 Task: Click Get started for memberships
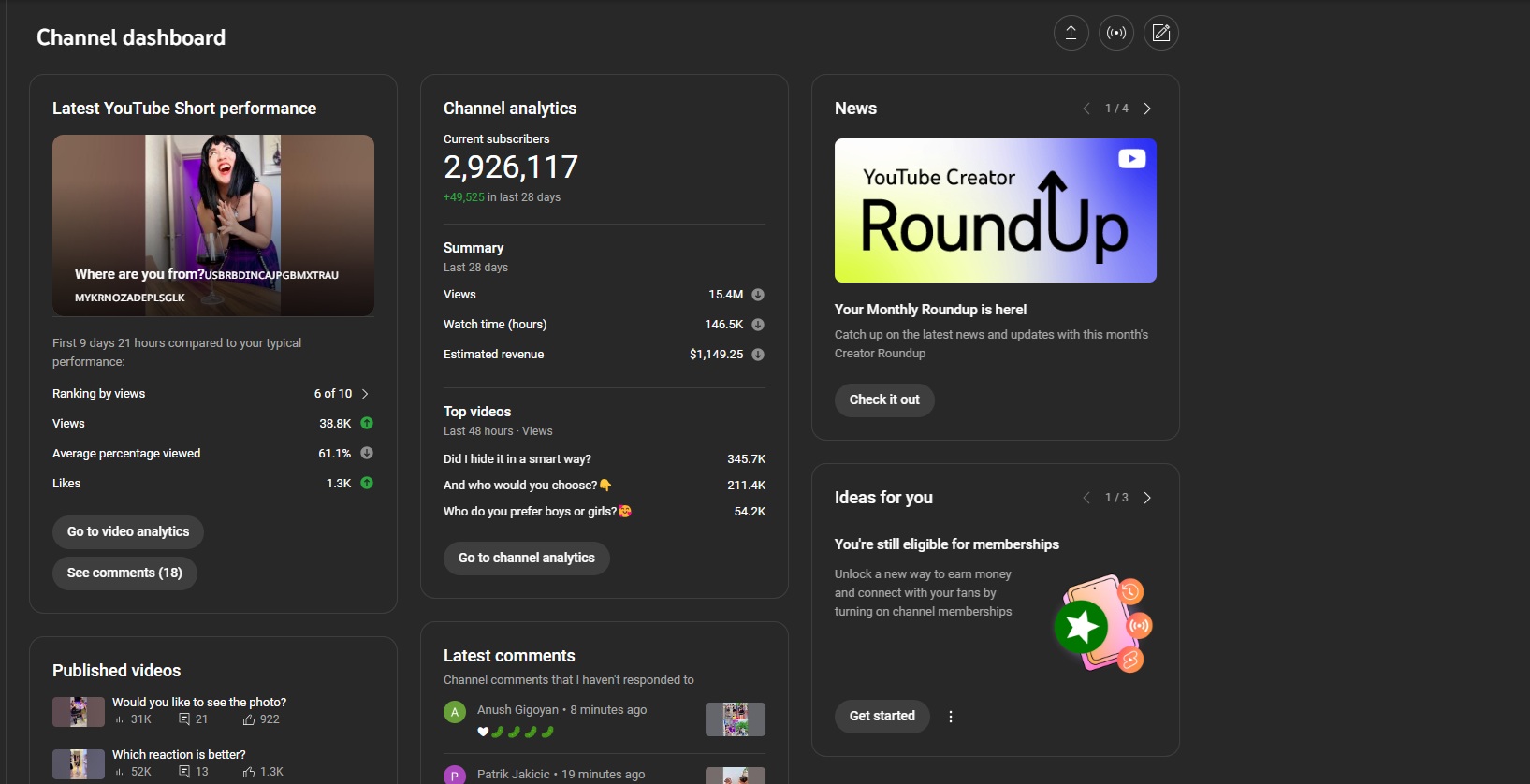coord(882,716)
